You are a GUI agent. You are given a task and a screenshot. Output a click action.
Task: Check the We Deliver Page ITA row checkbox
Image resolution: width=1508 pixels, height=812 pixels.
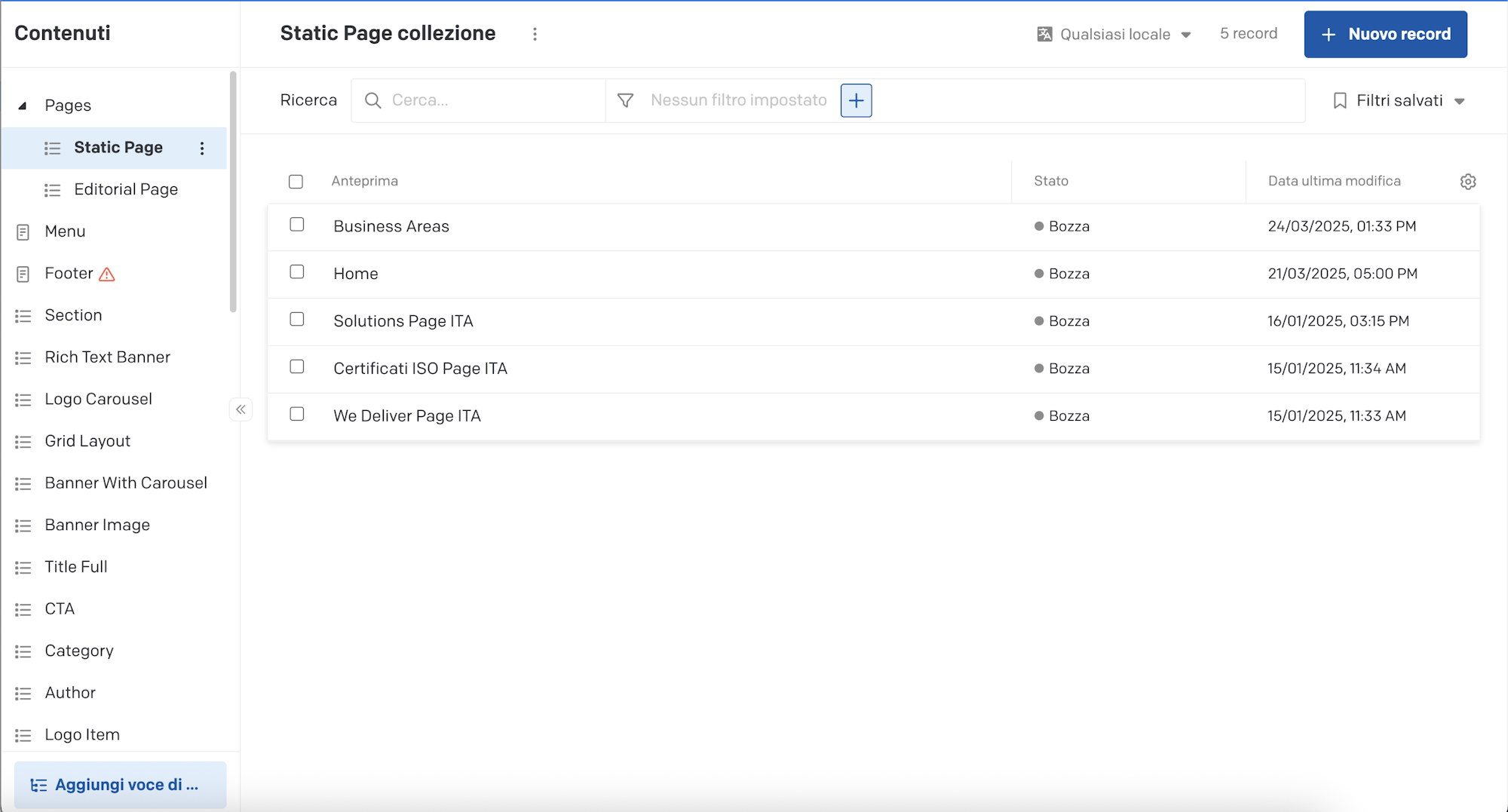[297, 414]
